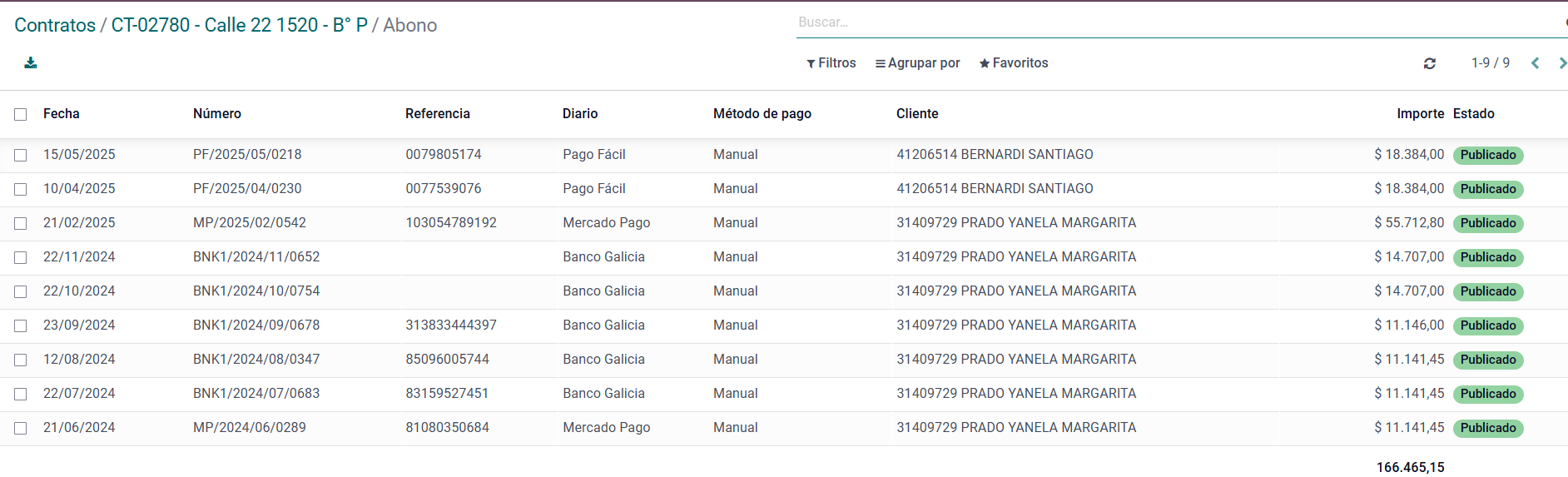1568x477 pixels.
Task: Open CT-02780 contract breadcrumb link
Action: pyautogui.click(x=239, y=25)
